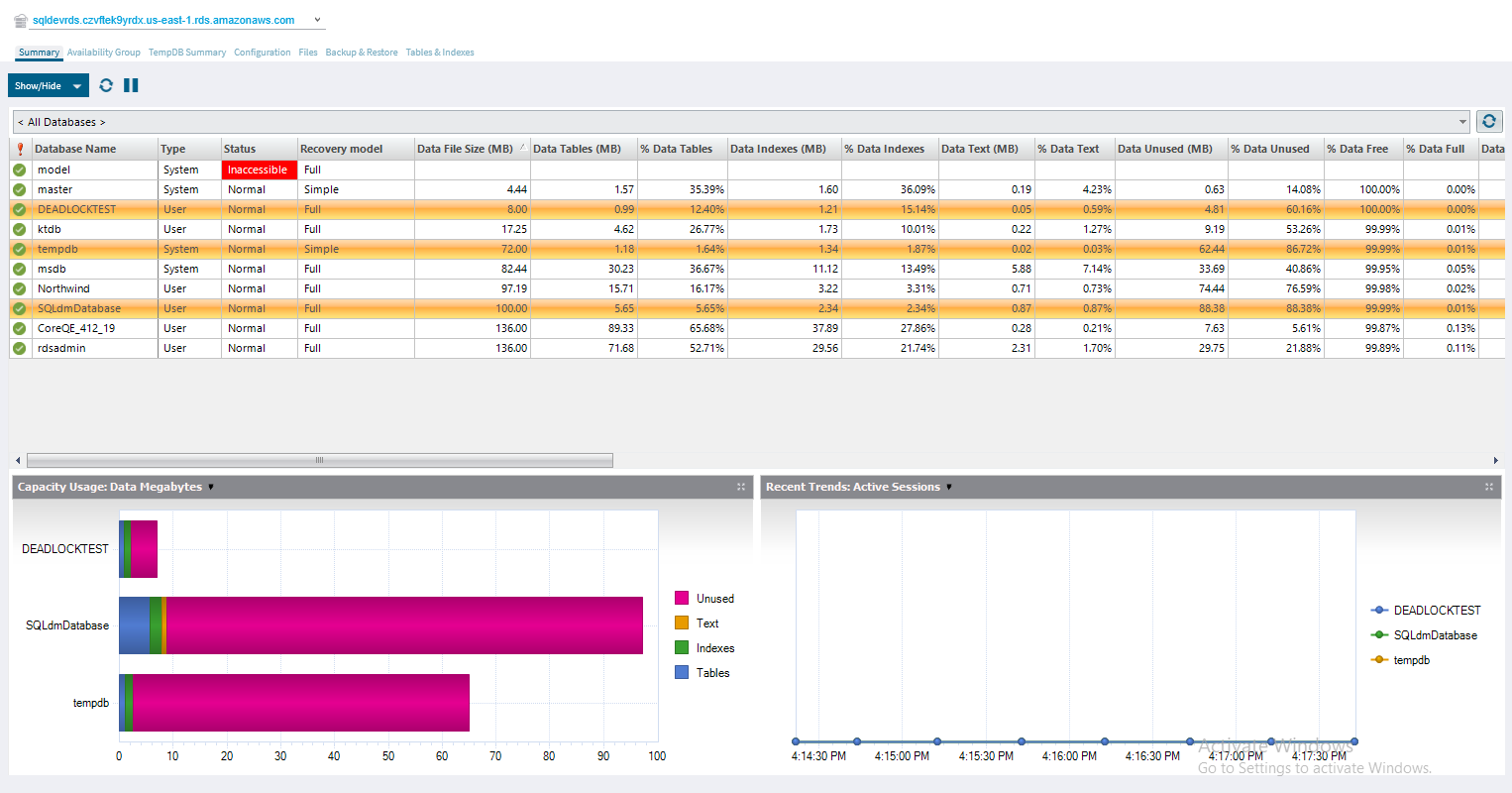Click the Unused magenta legend swatch
The image size is (1512, 793).
682,598
